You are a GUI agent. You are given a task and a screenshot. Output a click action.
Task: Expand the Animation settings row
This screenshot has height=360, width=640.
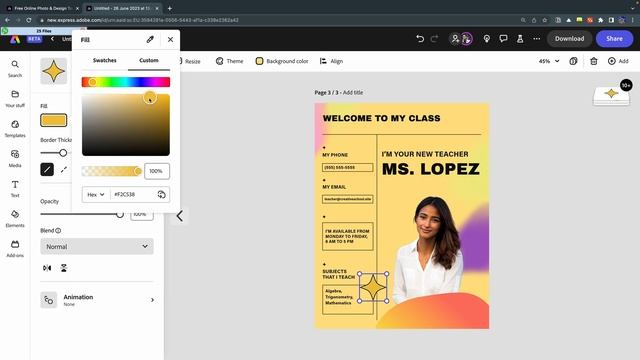coord(97,300)
